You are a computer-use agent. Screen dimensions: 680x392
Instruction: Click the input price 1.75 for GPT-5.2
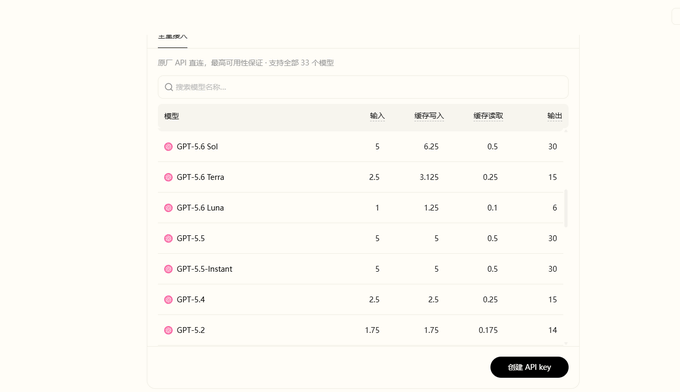pyautogui.click(x=372, y=330)
